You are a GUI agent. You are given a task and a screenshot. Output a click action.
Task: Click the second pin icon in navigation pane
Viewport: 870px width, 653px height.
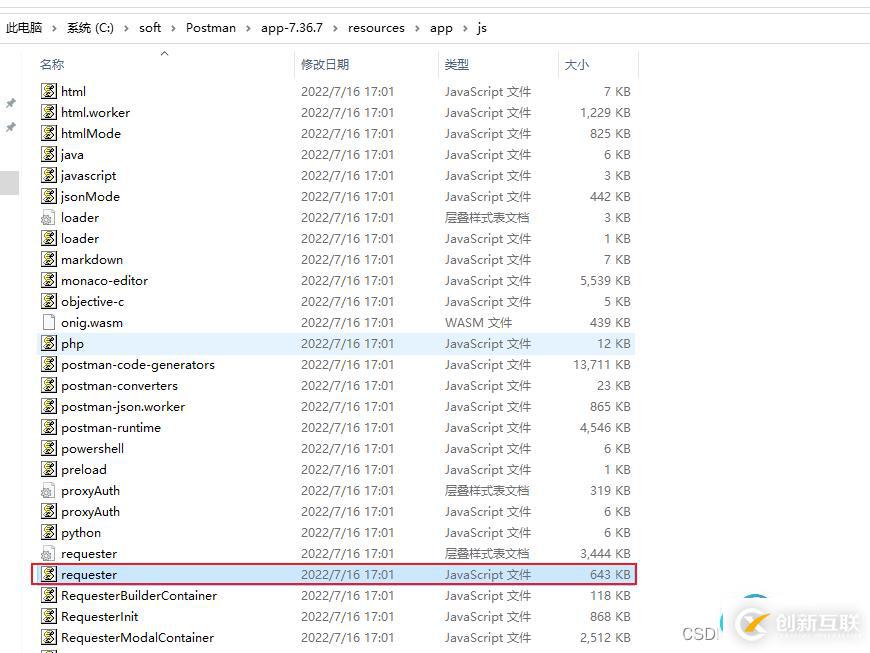[x=10, y=128]
